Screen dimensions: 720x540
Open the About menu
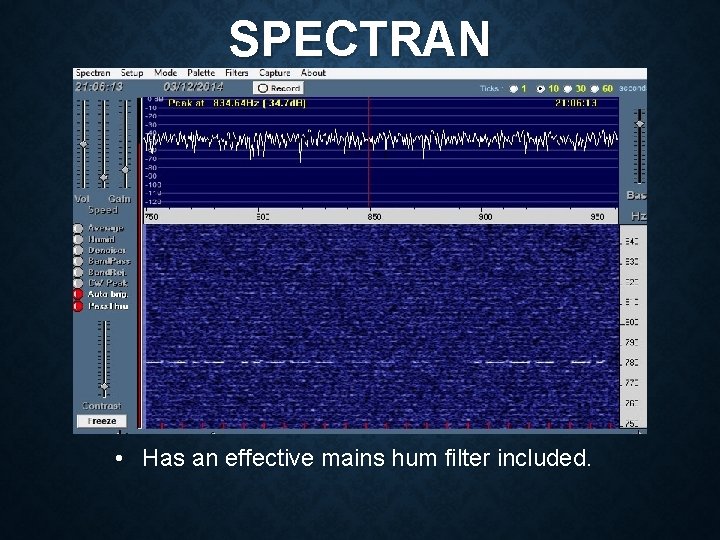[x=313, y=73]
